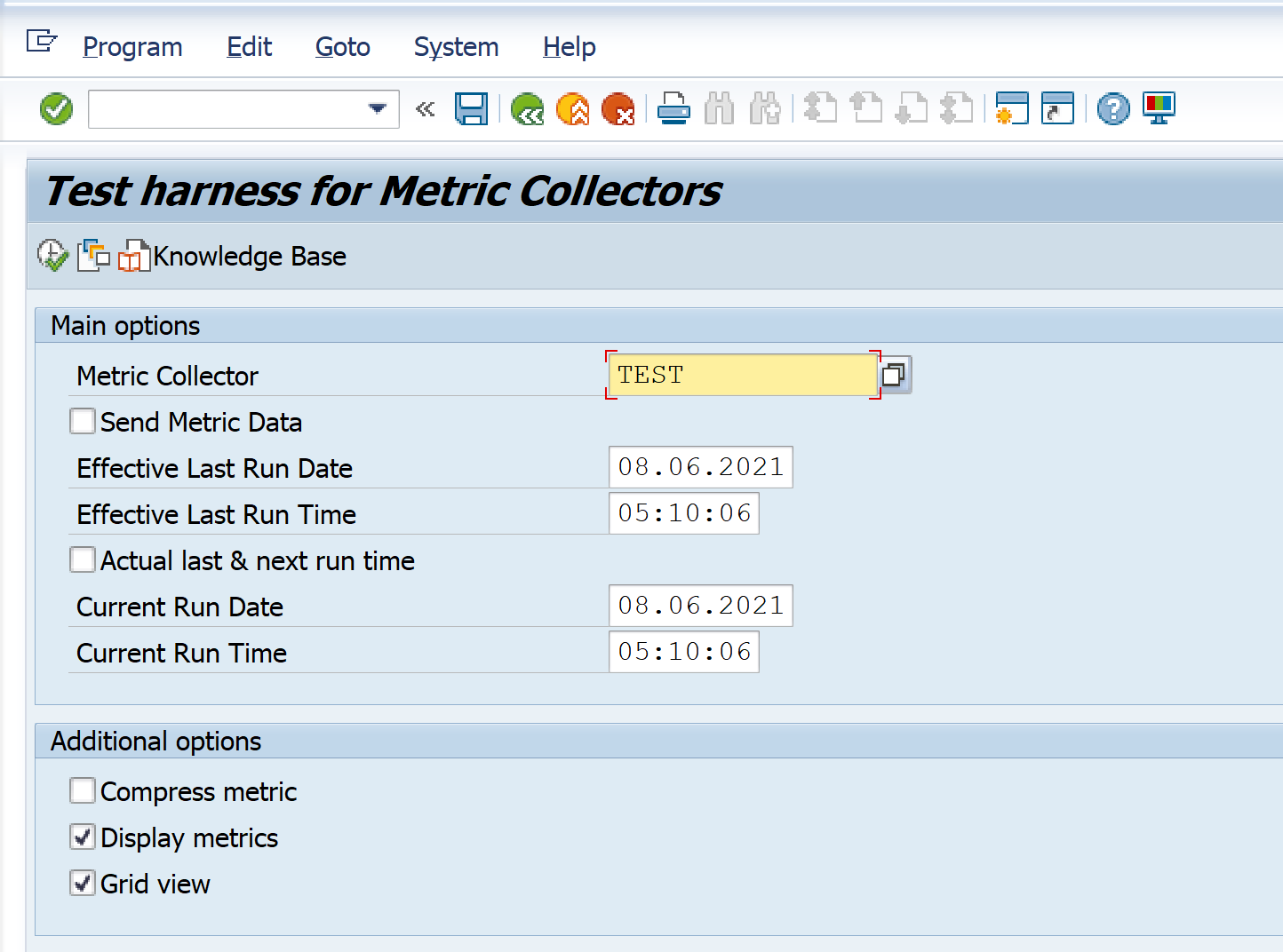Collapse command field with double chevron
The image size is (1283, 952).
click(x=426, y=109)
